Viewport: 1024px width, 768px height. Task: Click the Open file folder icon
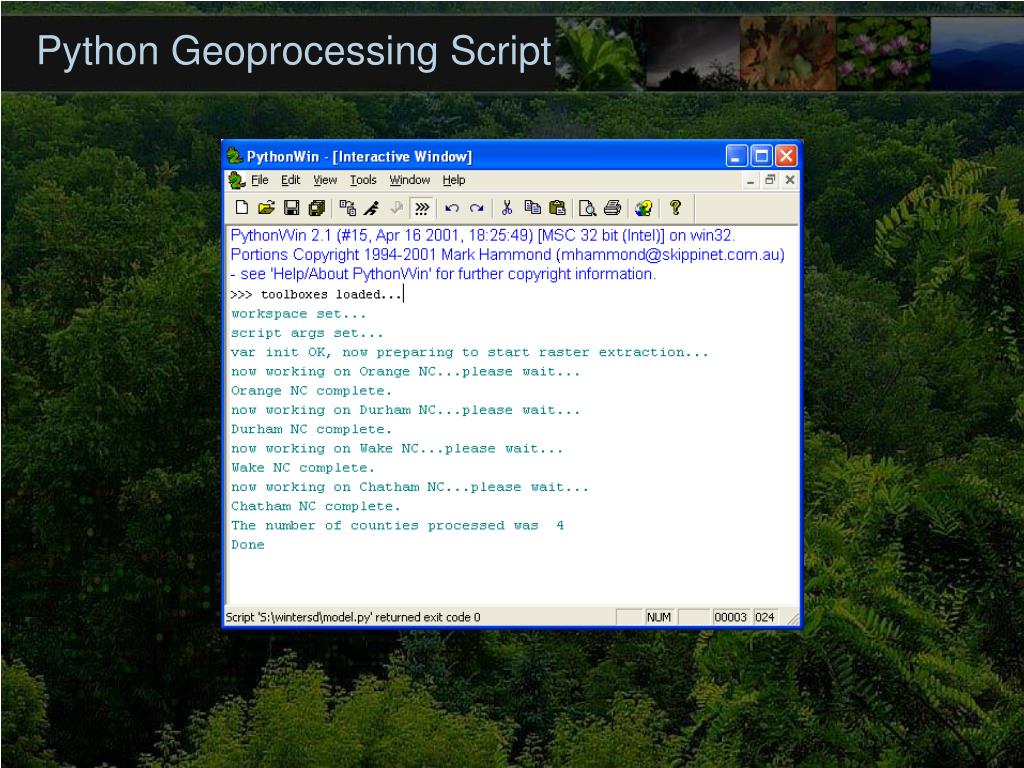click(266, 208)
